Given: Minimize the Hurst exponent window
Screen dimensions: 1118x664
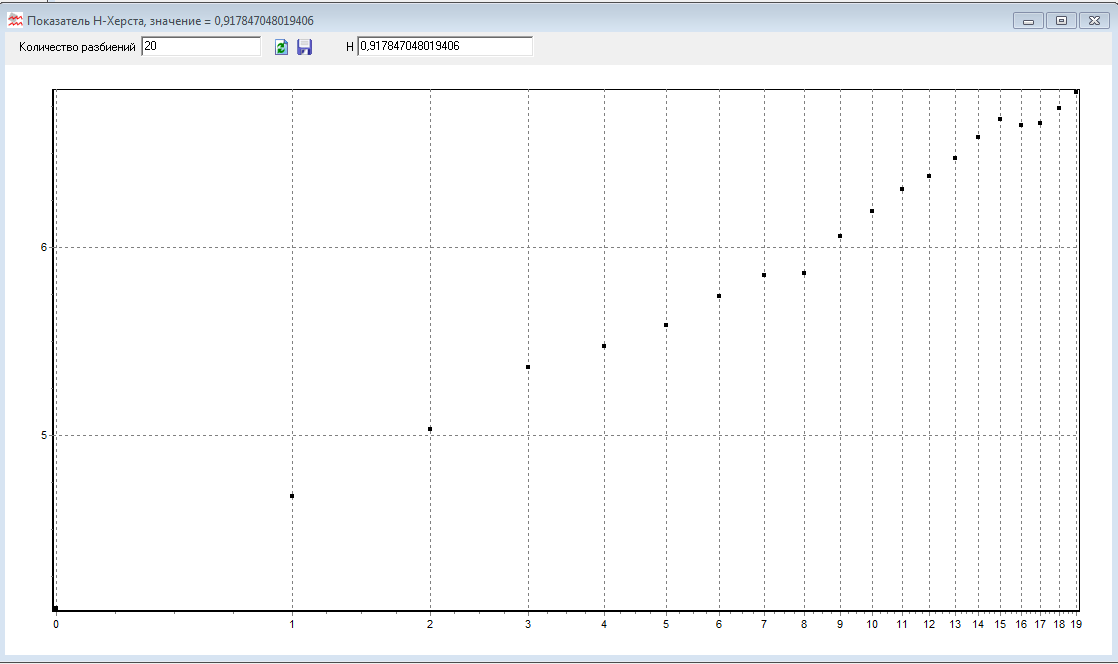Looking at the screenshot, I should [x=1028, y=20].
